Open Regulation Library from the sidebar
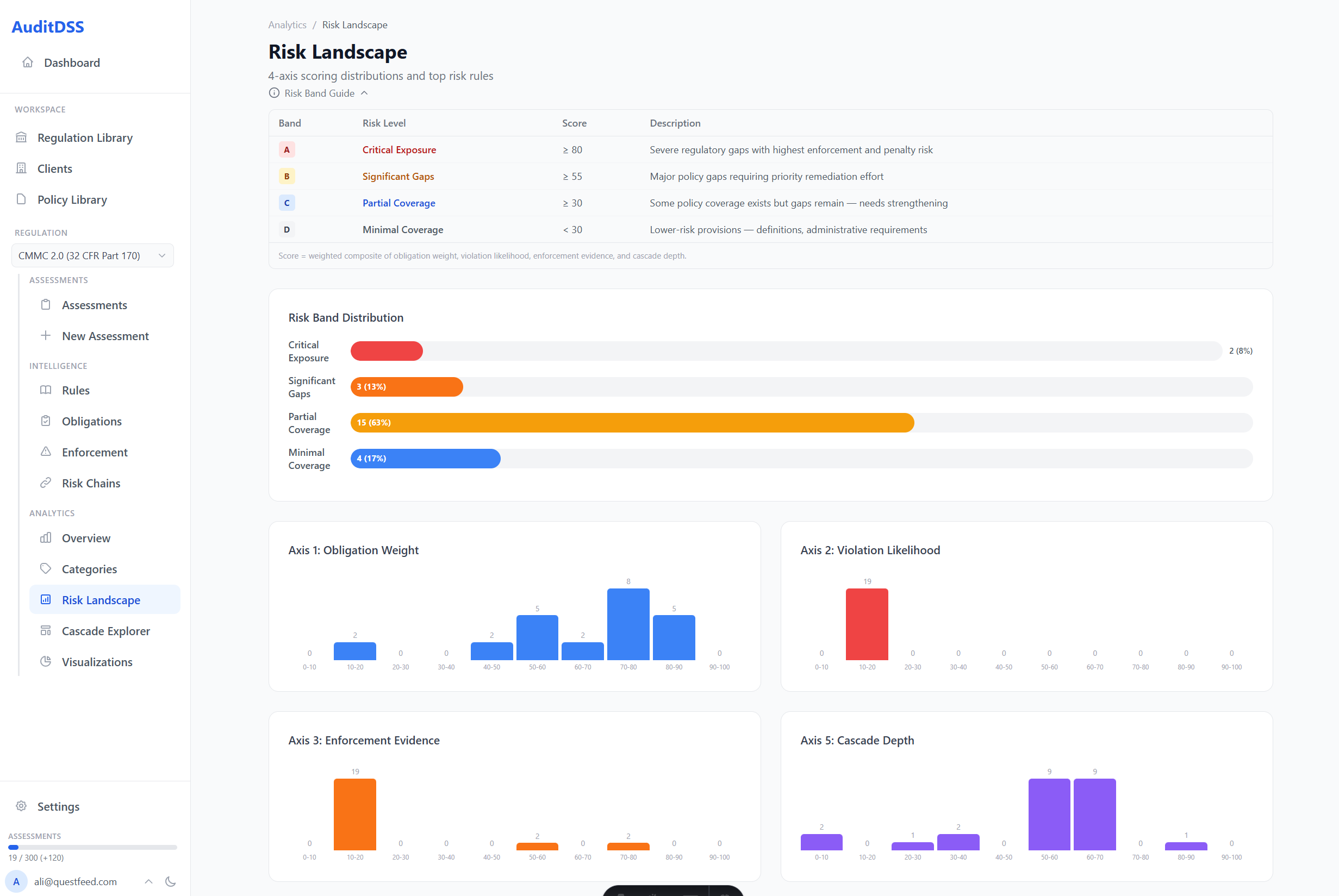The image size is (1339, 896). 85,137
